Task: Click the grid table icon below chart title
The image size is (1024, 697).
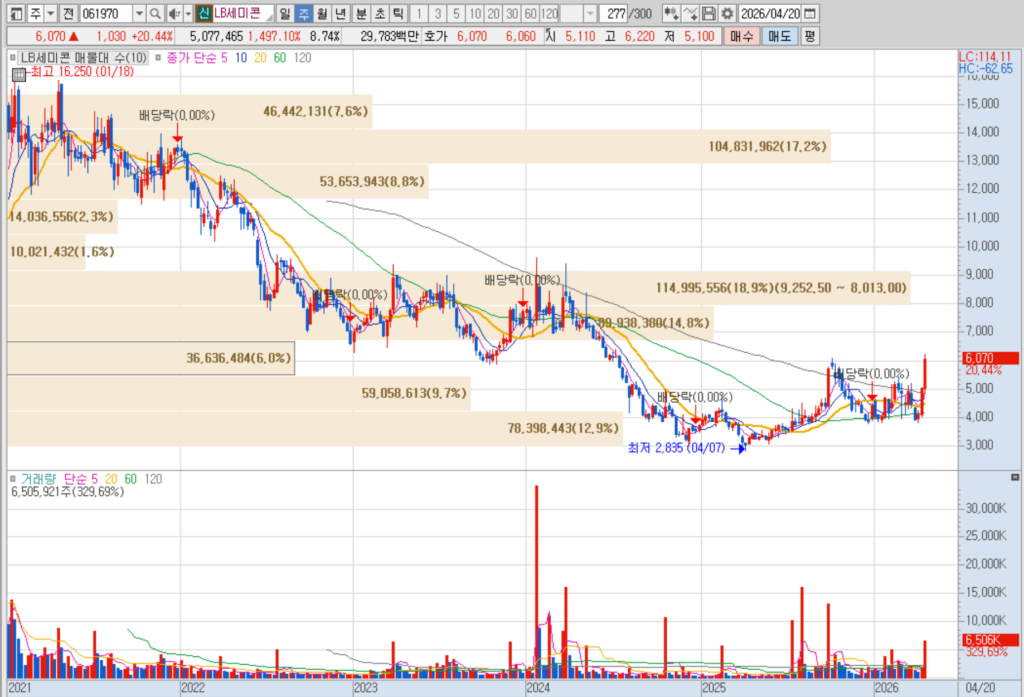Action: tap(19, 74)
